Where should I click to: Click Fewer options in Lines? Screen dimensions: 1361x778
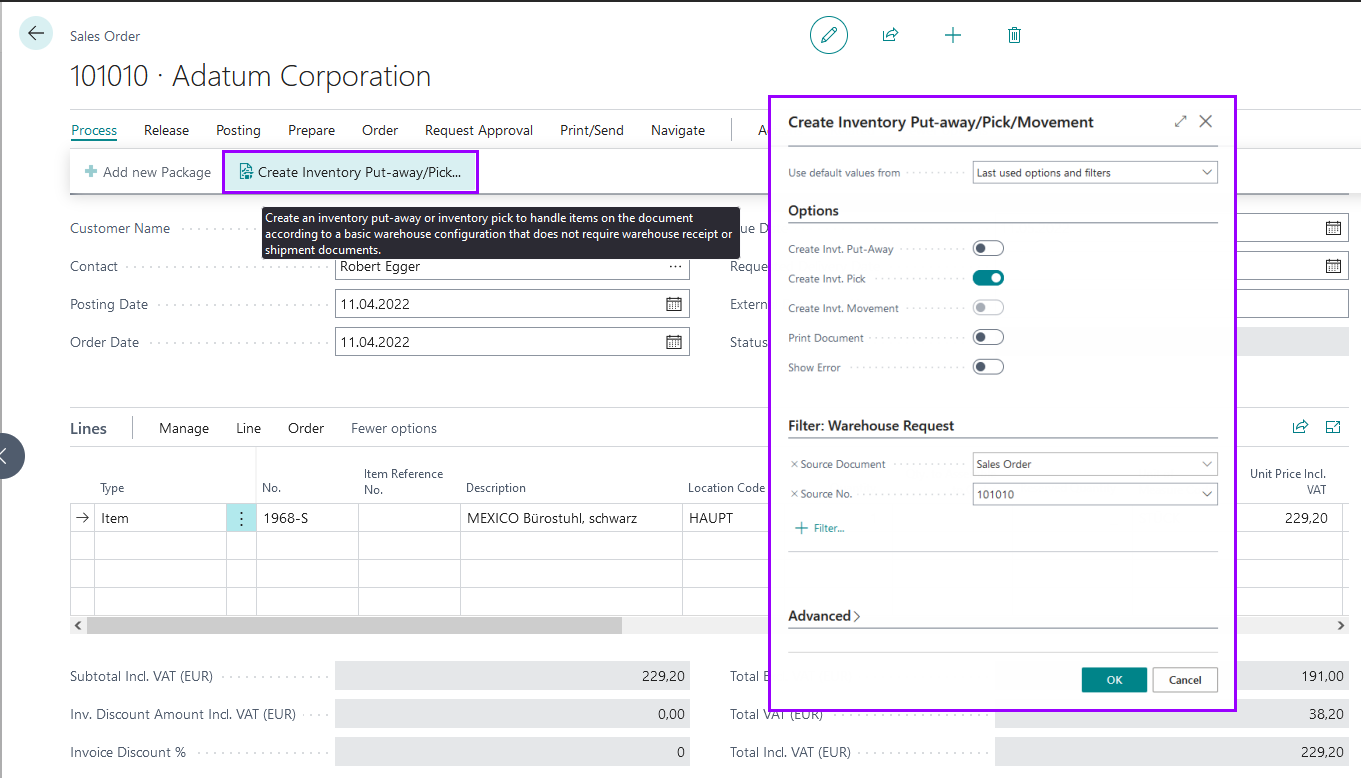394,428
